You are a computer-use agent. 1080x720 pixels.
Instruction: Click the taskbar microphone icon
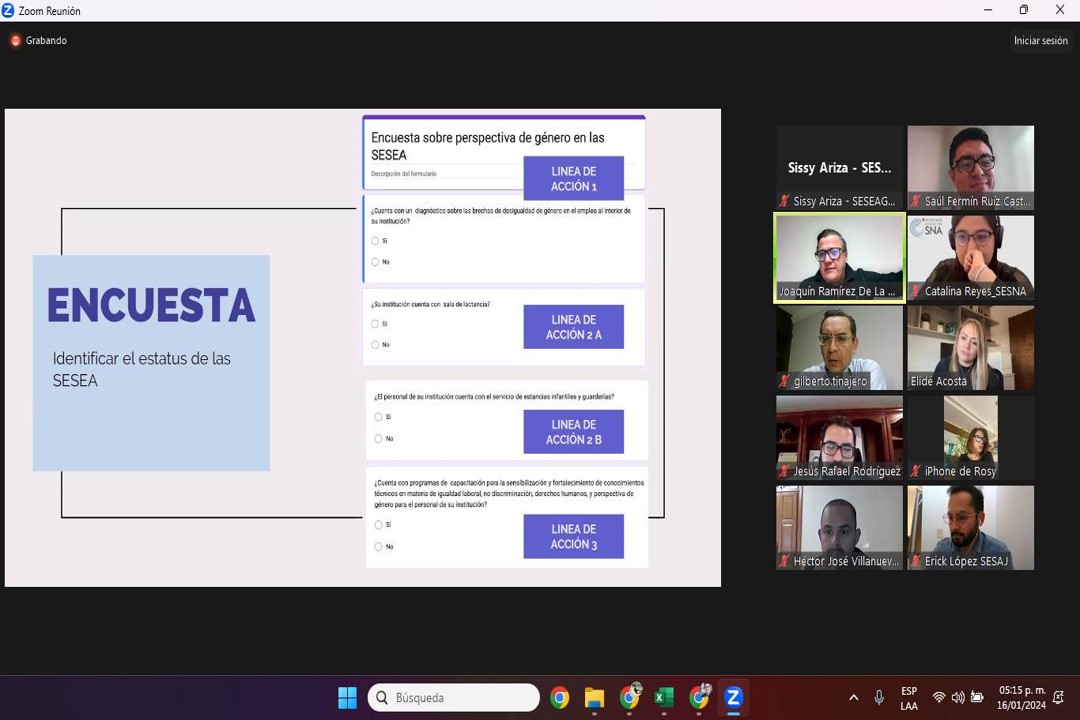[x=879, y=698]
